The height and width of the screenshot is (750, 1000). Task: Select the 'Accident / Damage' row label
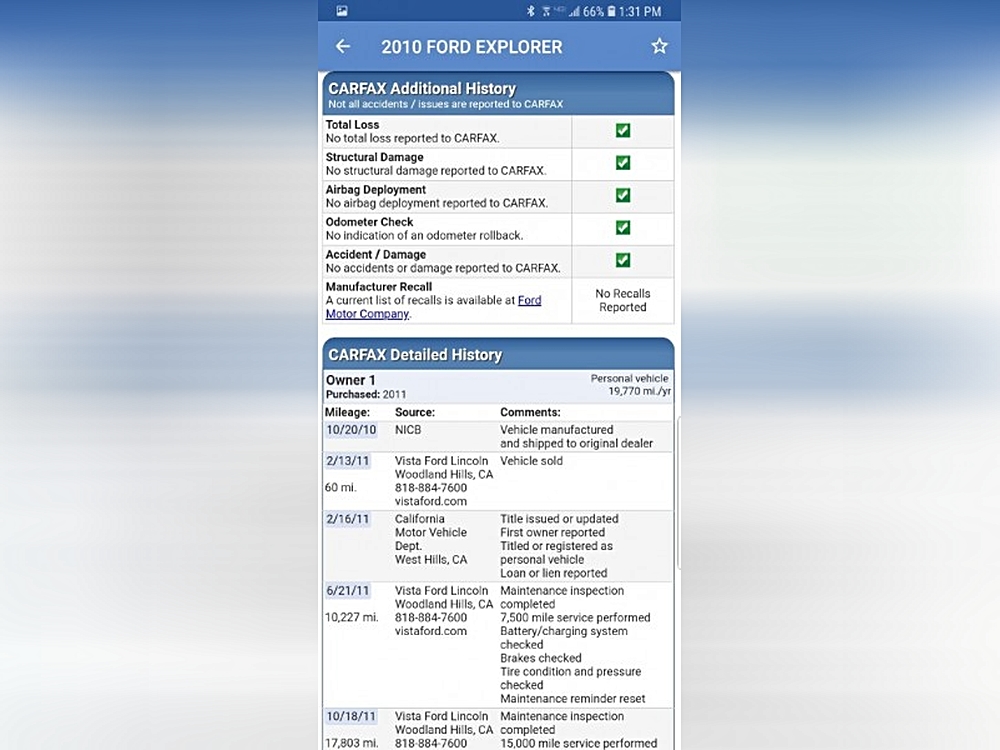[376, 254]
